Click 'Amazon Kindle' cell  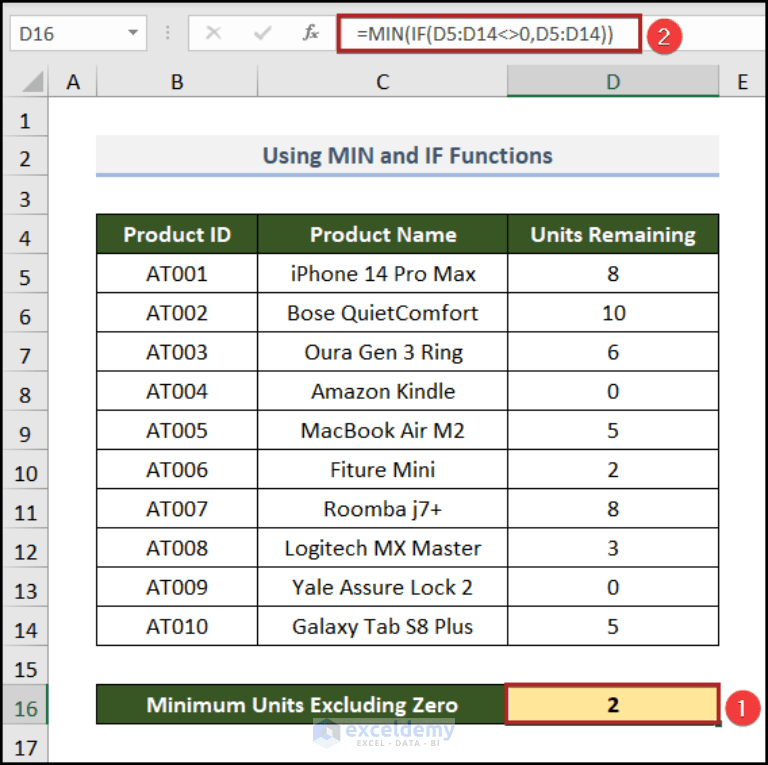383,391
